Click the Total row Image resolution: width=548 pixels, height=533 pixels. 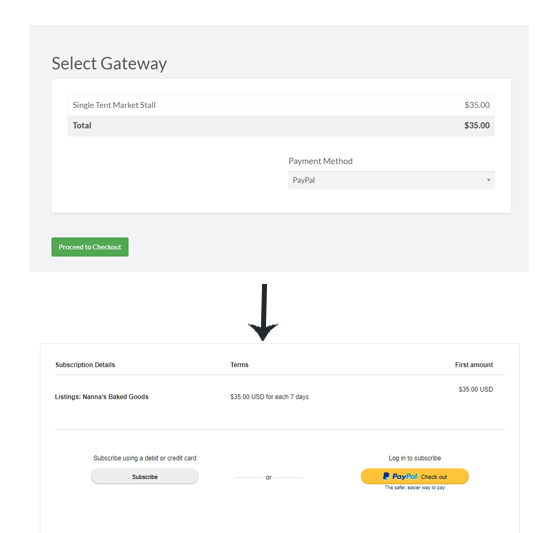pyautogui.click(x=281, y=125)
